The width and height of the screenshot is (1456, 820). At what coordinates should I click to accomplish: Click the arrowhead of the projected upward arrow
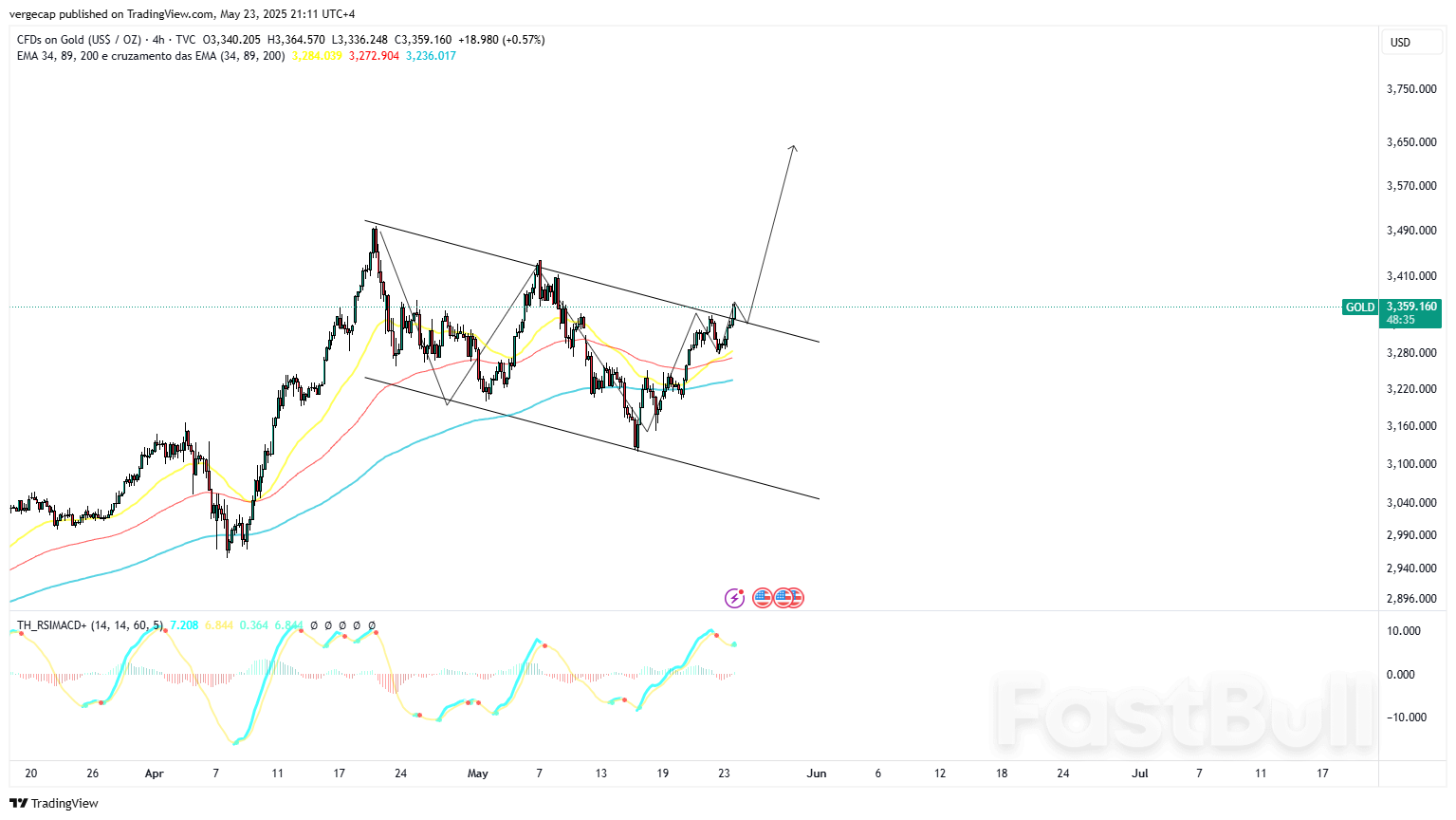pyautogui.click(x=794, y=147)
